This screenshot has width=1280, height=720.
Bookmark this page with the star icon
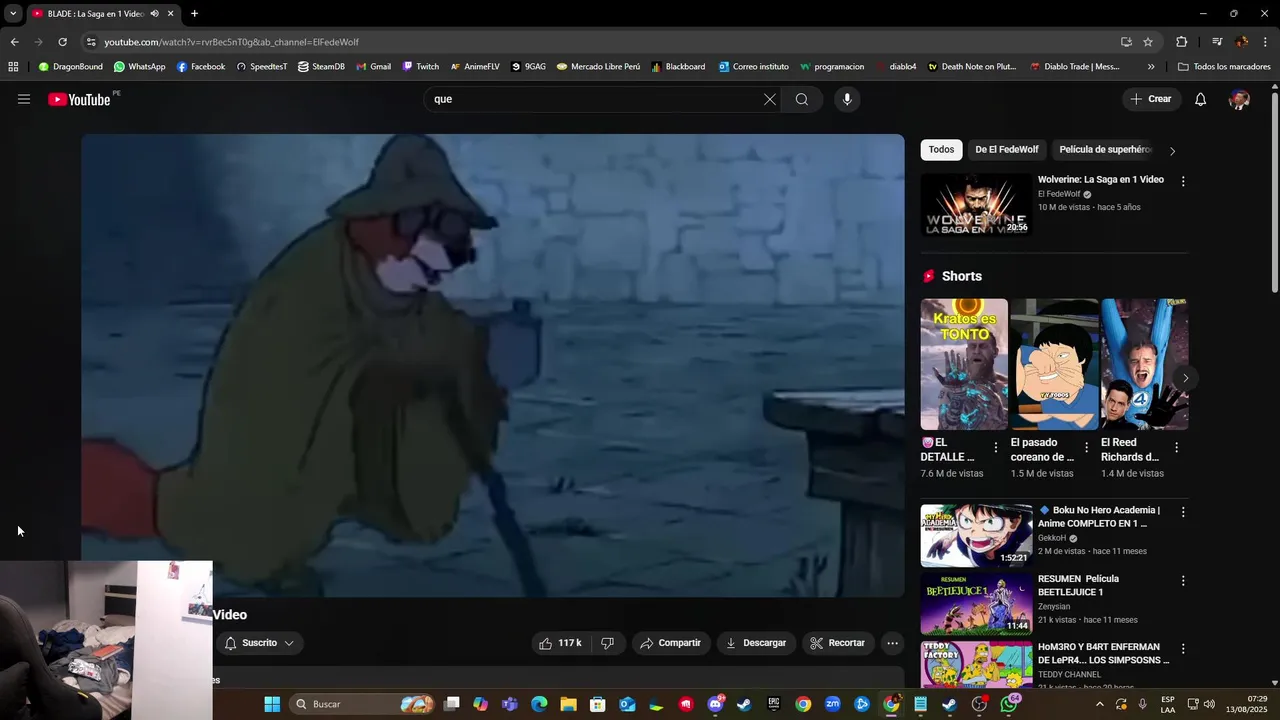[1148, 42]
